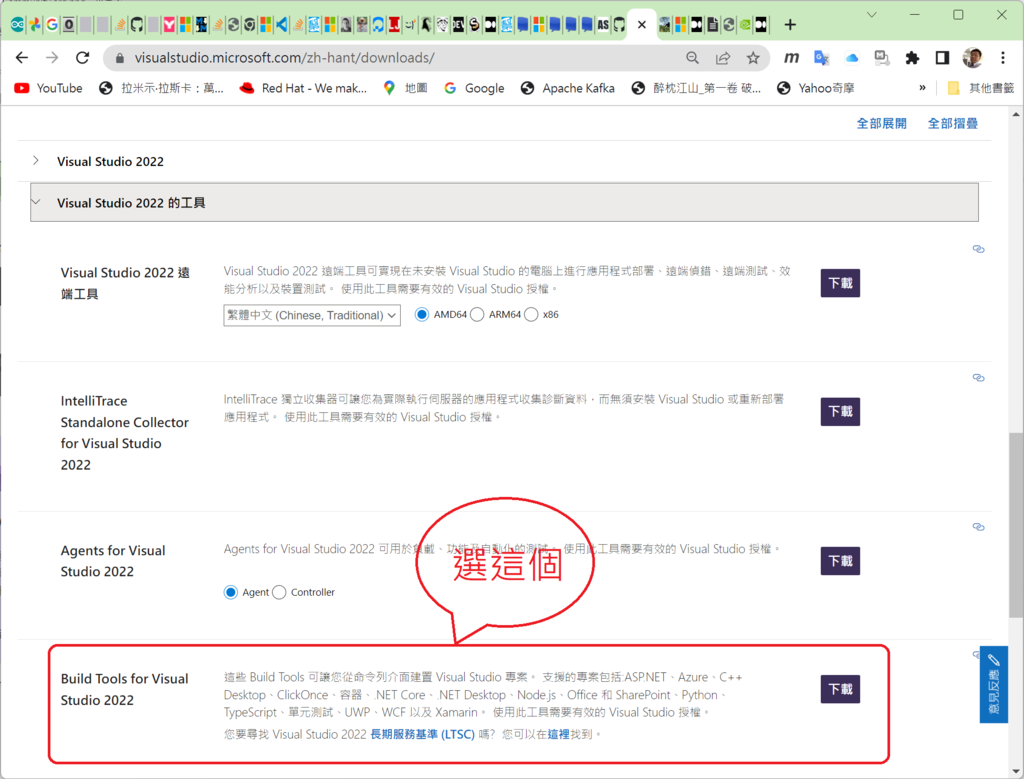This screenshot has width=1024, height=779.
Task: Expand the Visual Studio 2022 section
Action: [504, 161]
